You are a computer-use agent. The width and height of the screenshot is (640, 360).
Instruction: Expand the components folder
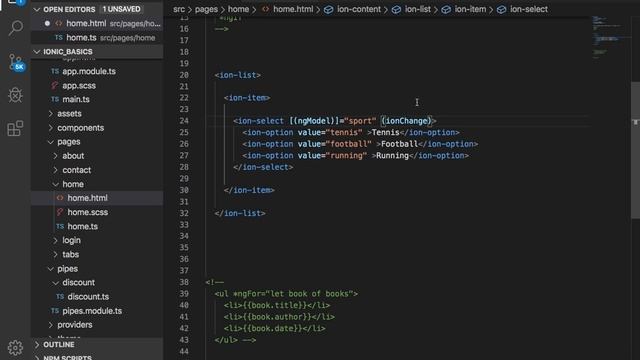(51, 128)
